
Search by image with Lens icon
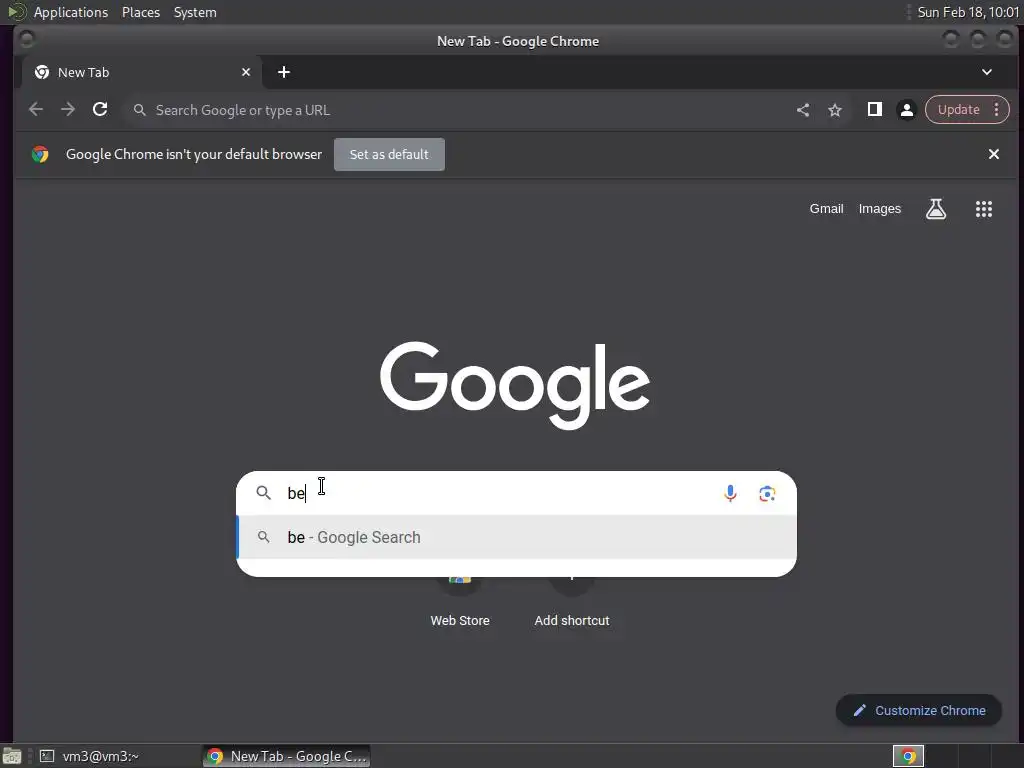767,494
